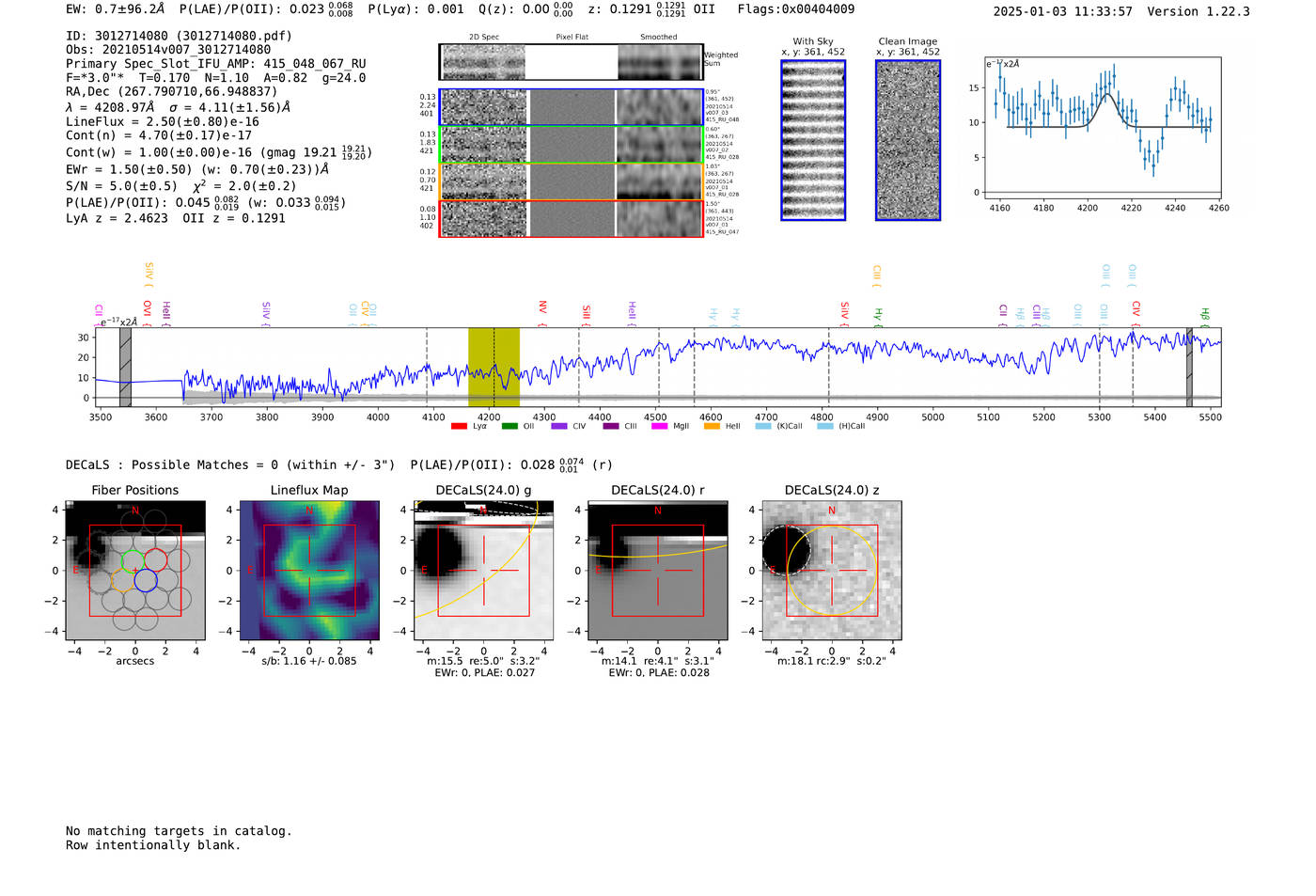Click the red Lyα legend swatch
The height and width of the screenshot is (896, 1316).
click(x=459, y=426)
